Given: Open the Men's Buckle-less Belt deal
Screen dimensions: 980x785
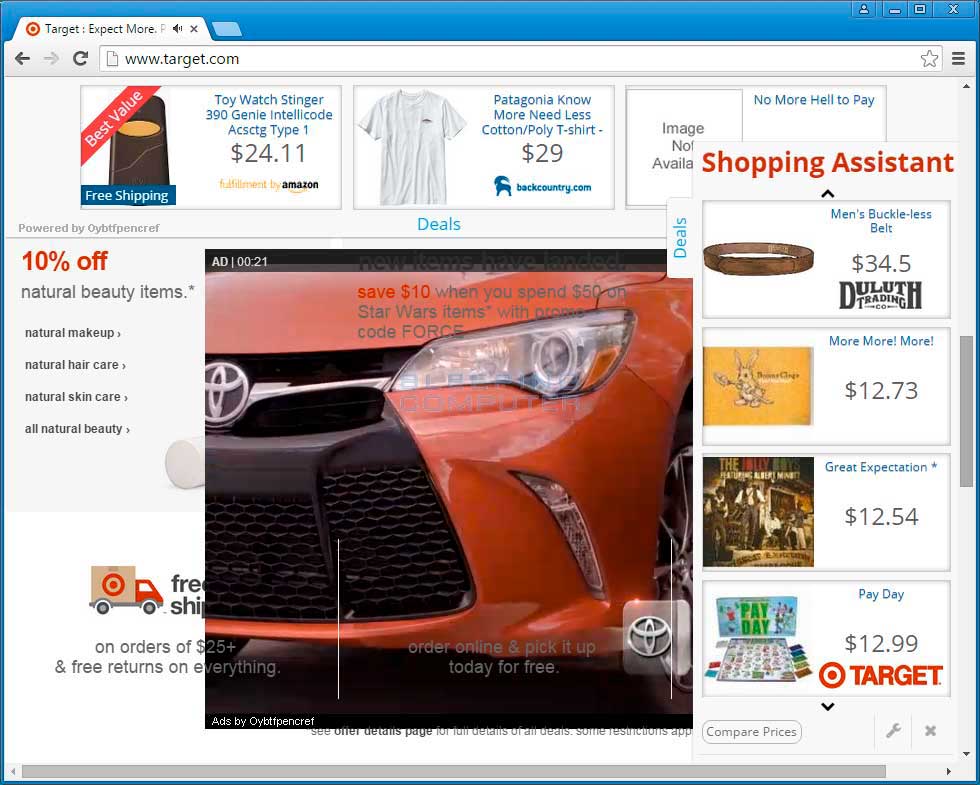Looking at the screenshot, I should (x=881, y=221).
